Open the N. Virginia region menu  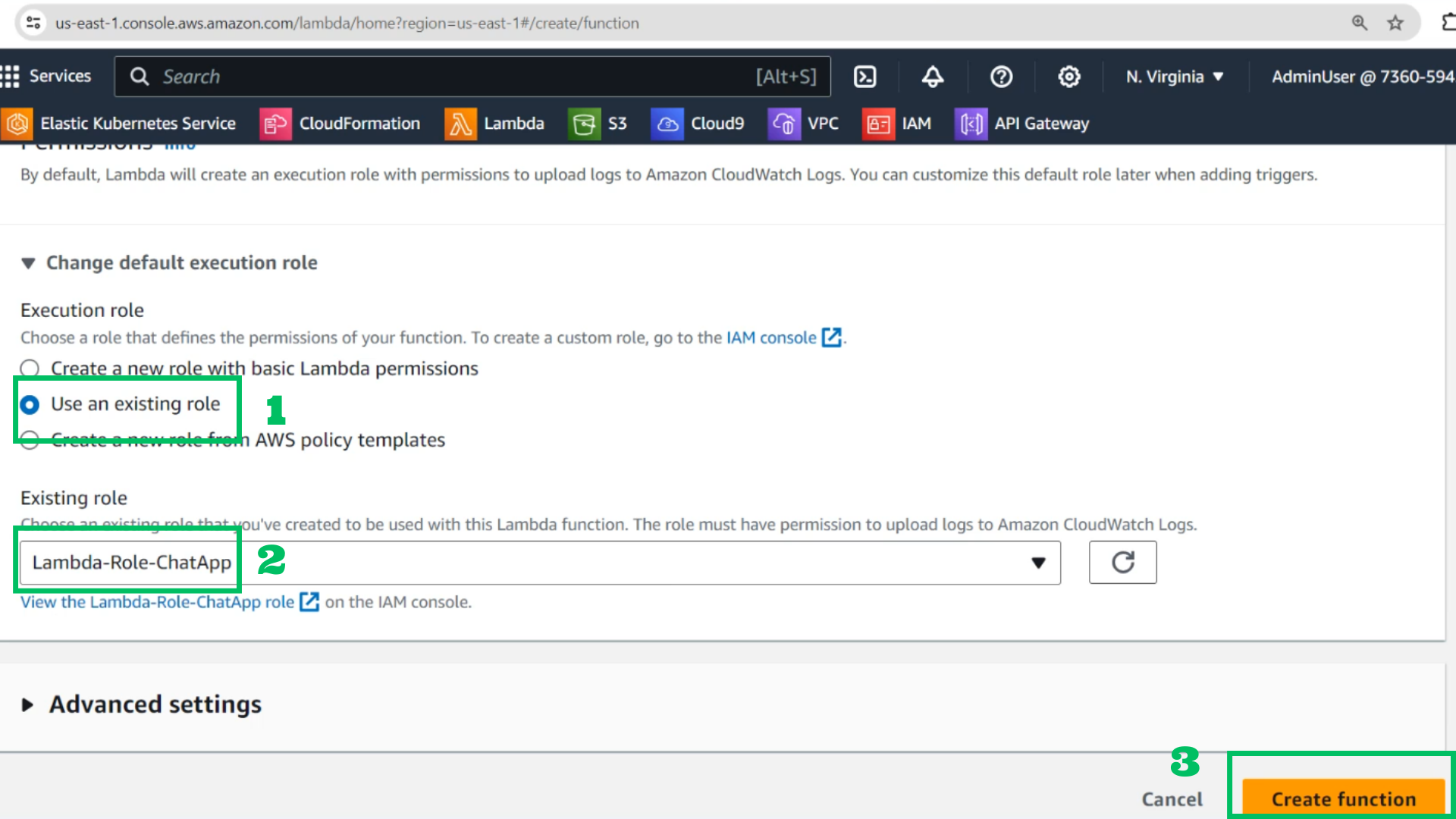point(1175,77)
